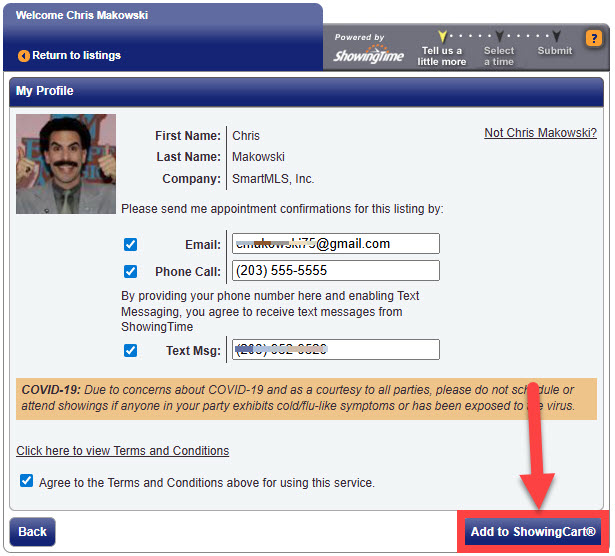Click the Add to ShowingCart button

tap(532, 531)
